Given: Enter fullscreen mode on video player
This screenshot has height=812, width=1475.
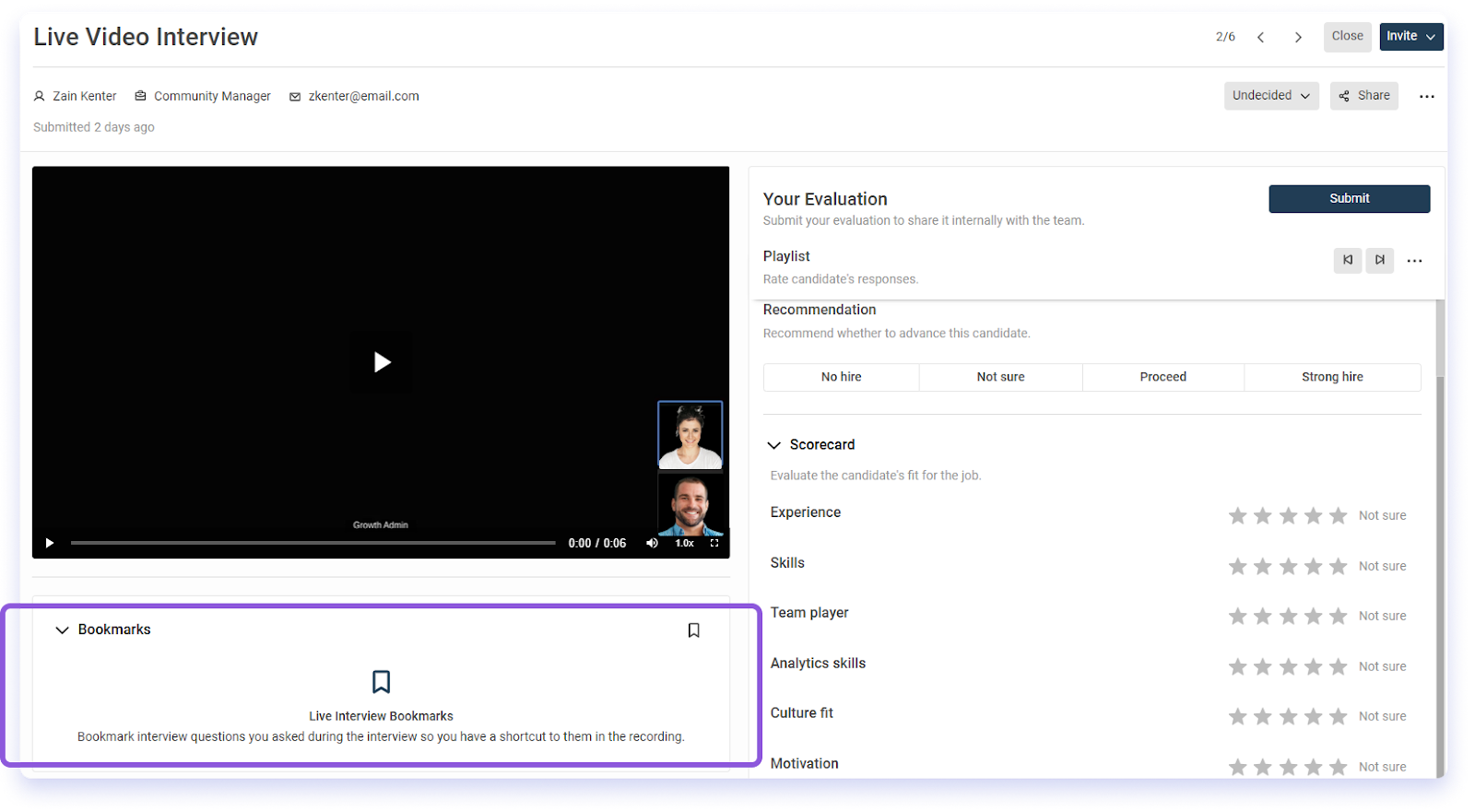Looking at the screenshot, I should point(714,543).
